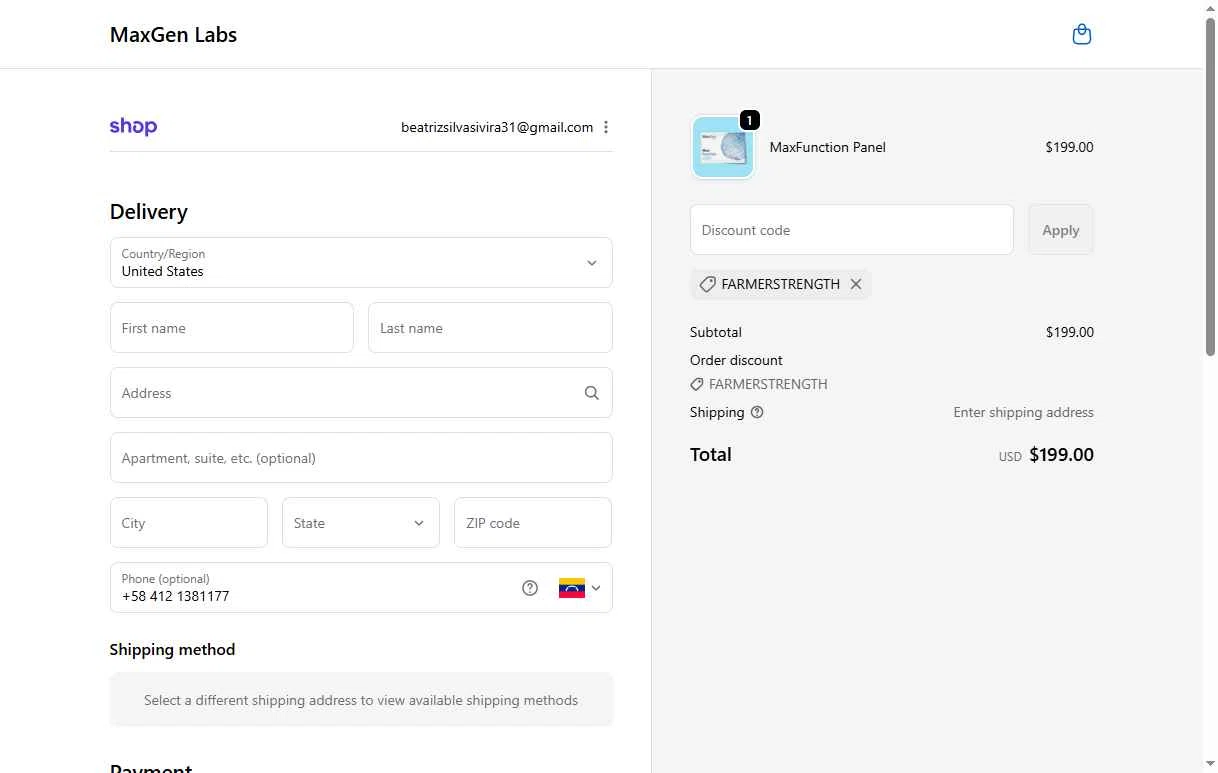Screen dimensions: 1218x773
Task: Click the Shipping method heading
Action: click(172, 650)
